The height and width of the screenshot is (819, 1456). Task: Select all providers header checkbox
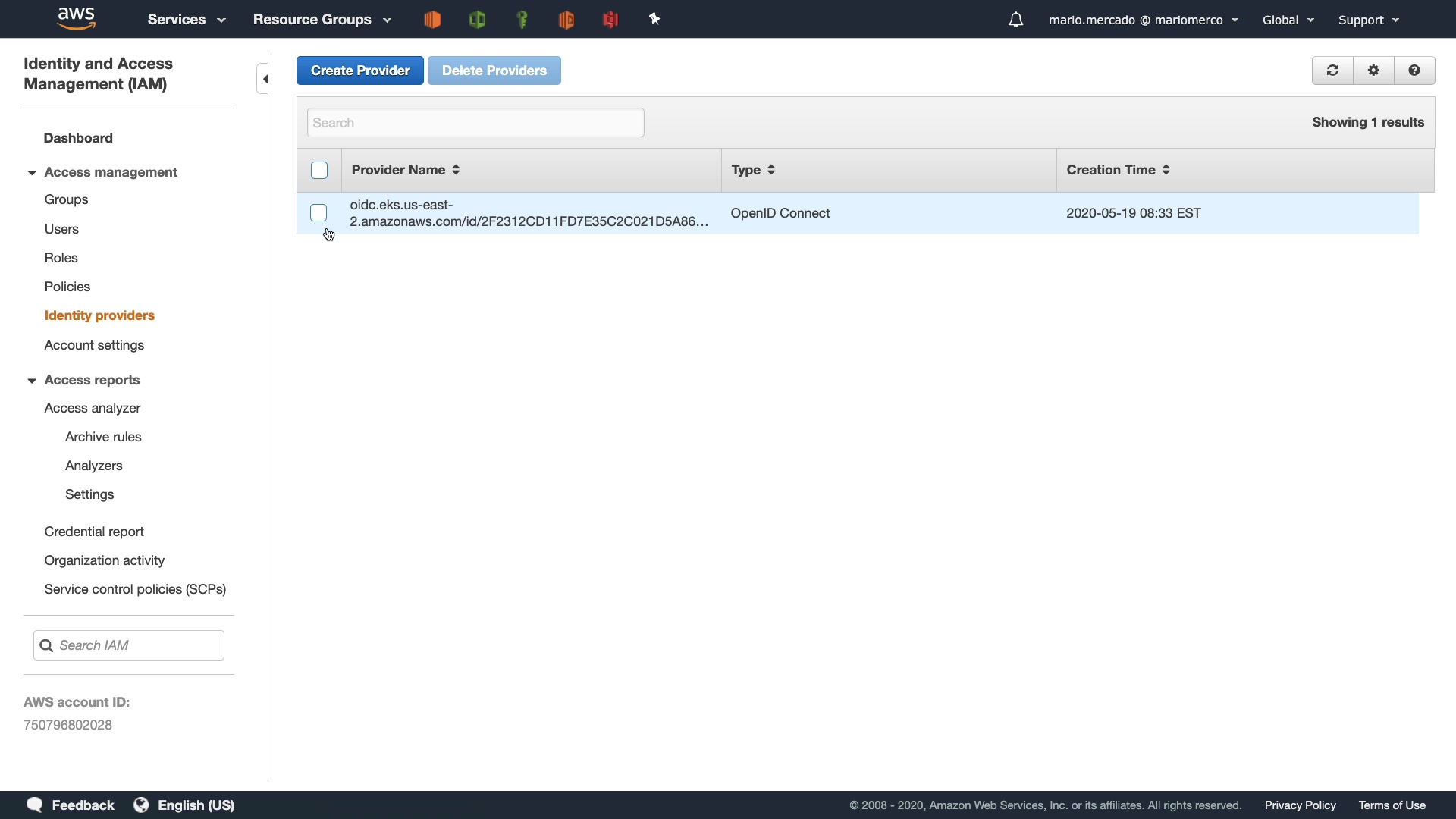pyautogui.click(x=319, y=171)
